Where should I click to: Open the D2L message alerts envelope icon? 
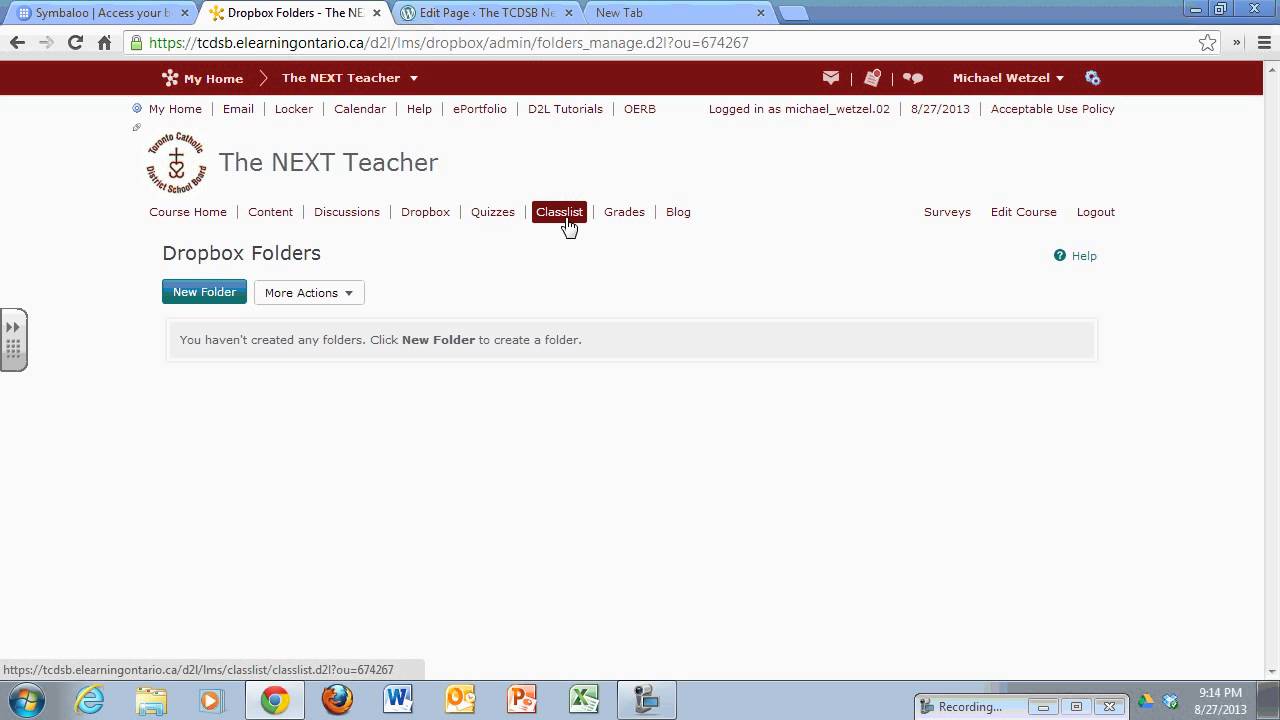point(831,78)
